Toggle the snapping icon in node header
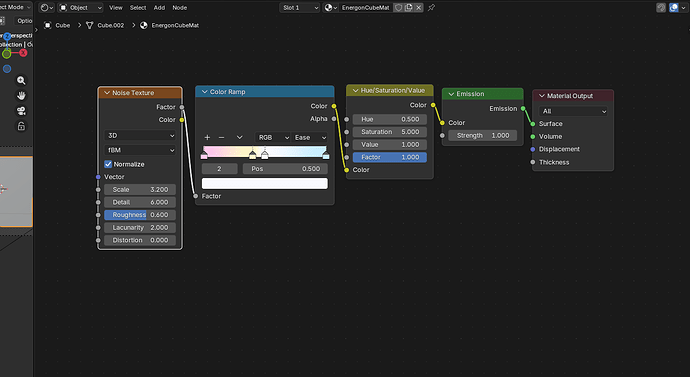This screenshot has width=690, height=377. 661,7
